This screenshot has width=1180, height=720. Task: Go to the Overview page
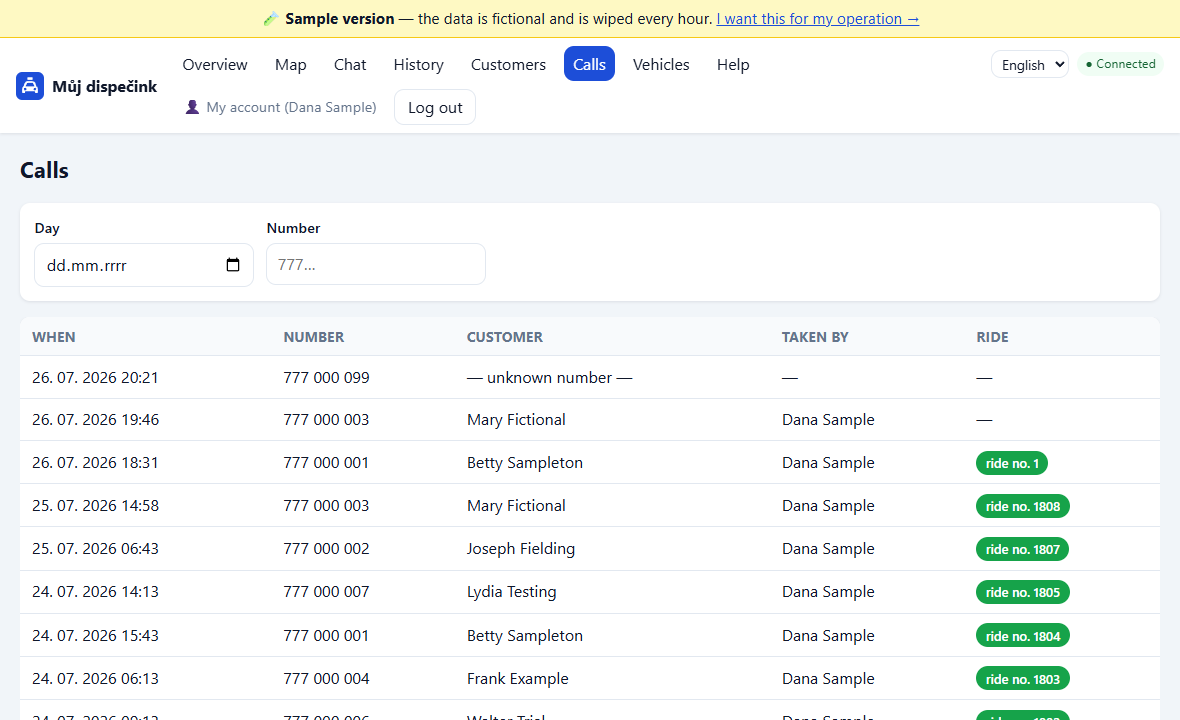point(214,65)
